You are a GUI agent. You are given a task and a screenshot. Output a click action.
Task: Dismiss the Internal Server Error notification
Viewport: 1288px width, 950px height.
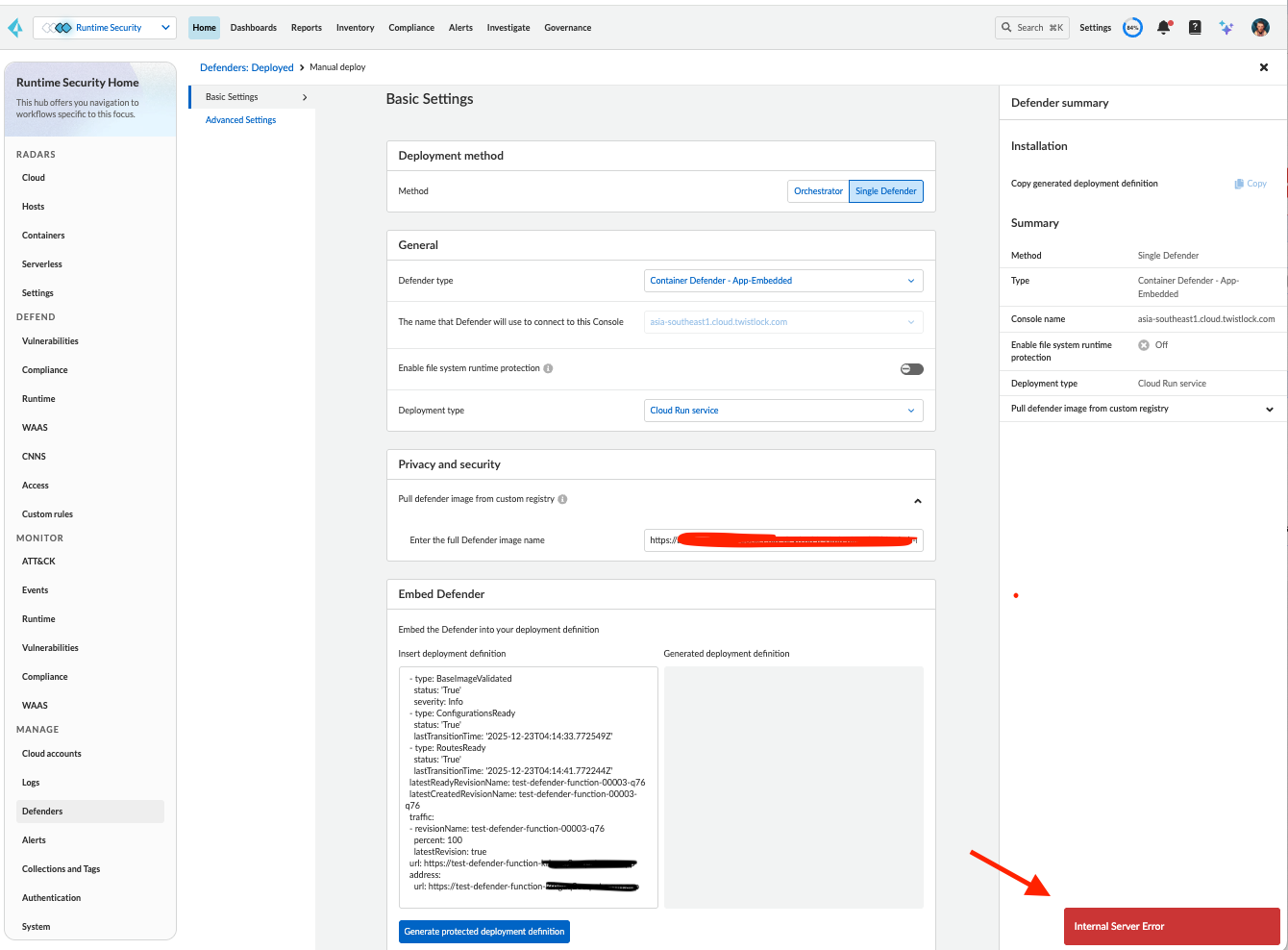tap(1172, 927)
